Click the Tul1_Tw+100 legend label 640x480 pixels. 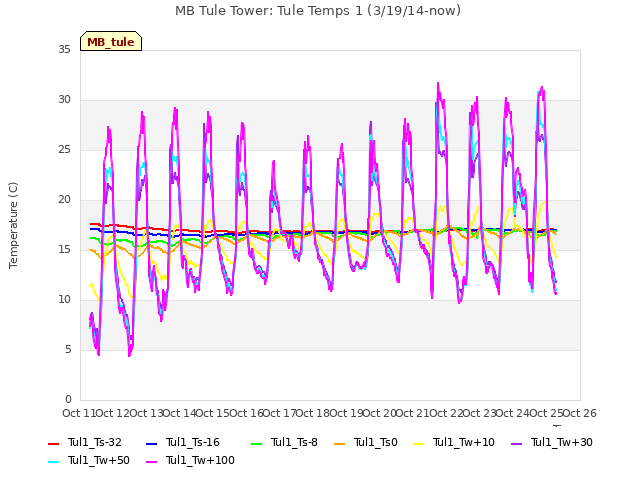point(200,460)
